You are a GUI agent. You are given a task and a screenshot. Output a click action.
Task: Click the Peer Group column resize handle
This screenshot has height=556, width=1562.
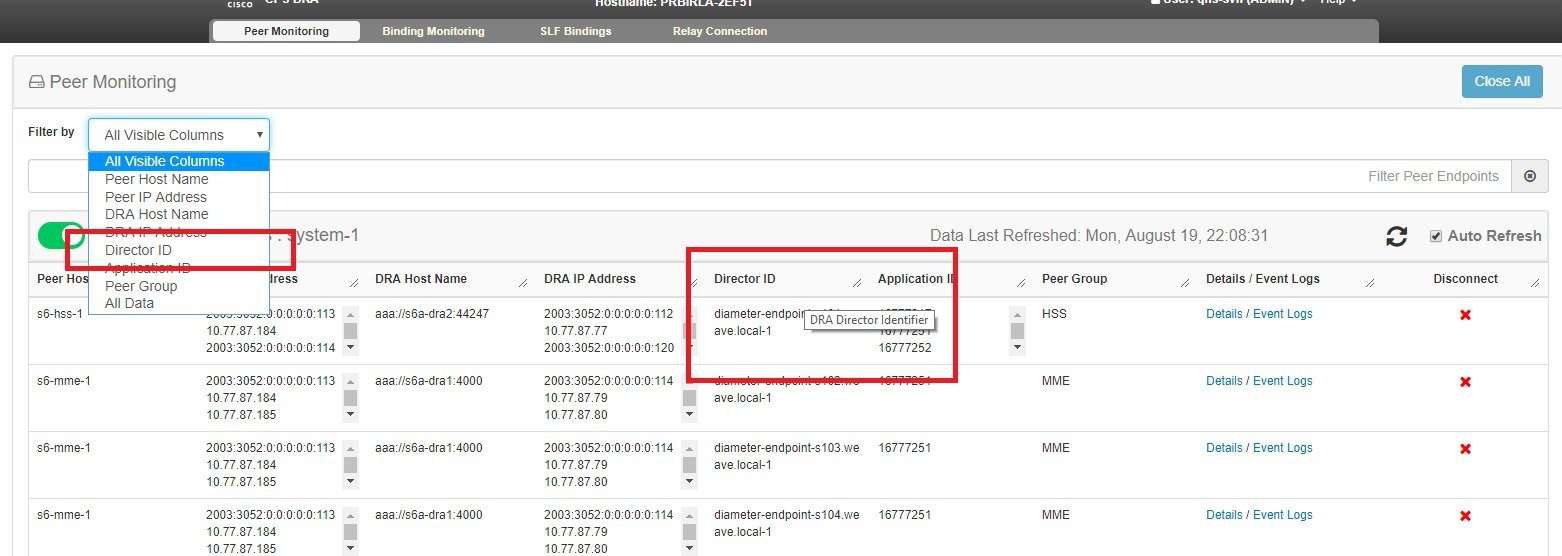point(1184,284)
